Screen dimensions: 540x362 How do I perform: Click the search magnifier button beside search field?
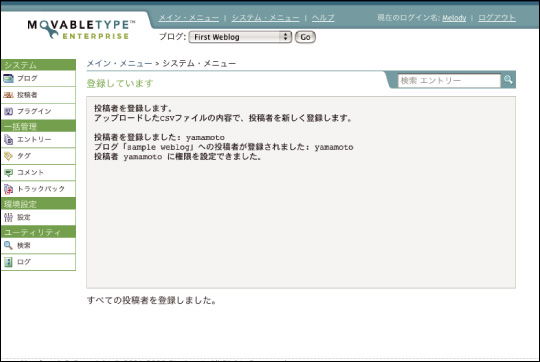click(508, 80)
